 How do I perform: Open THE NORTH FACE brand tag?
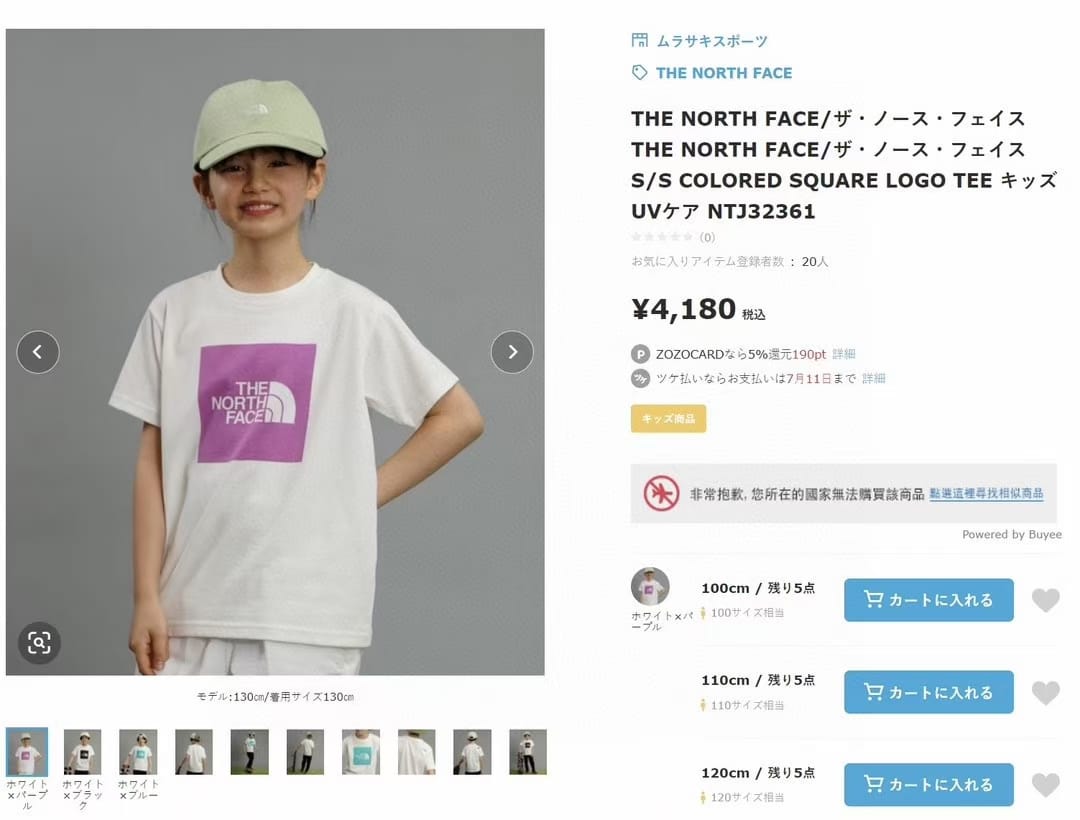point(723,73)
